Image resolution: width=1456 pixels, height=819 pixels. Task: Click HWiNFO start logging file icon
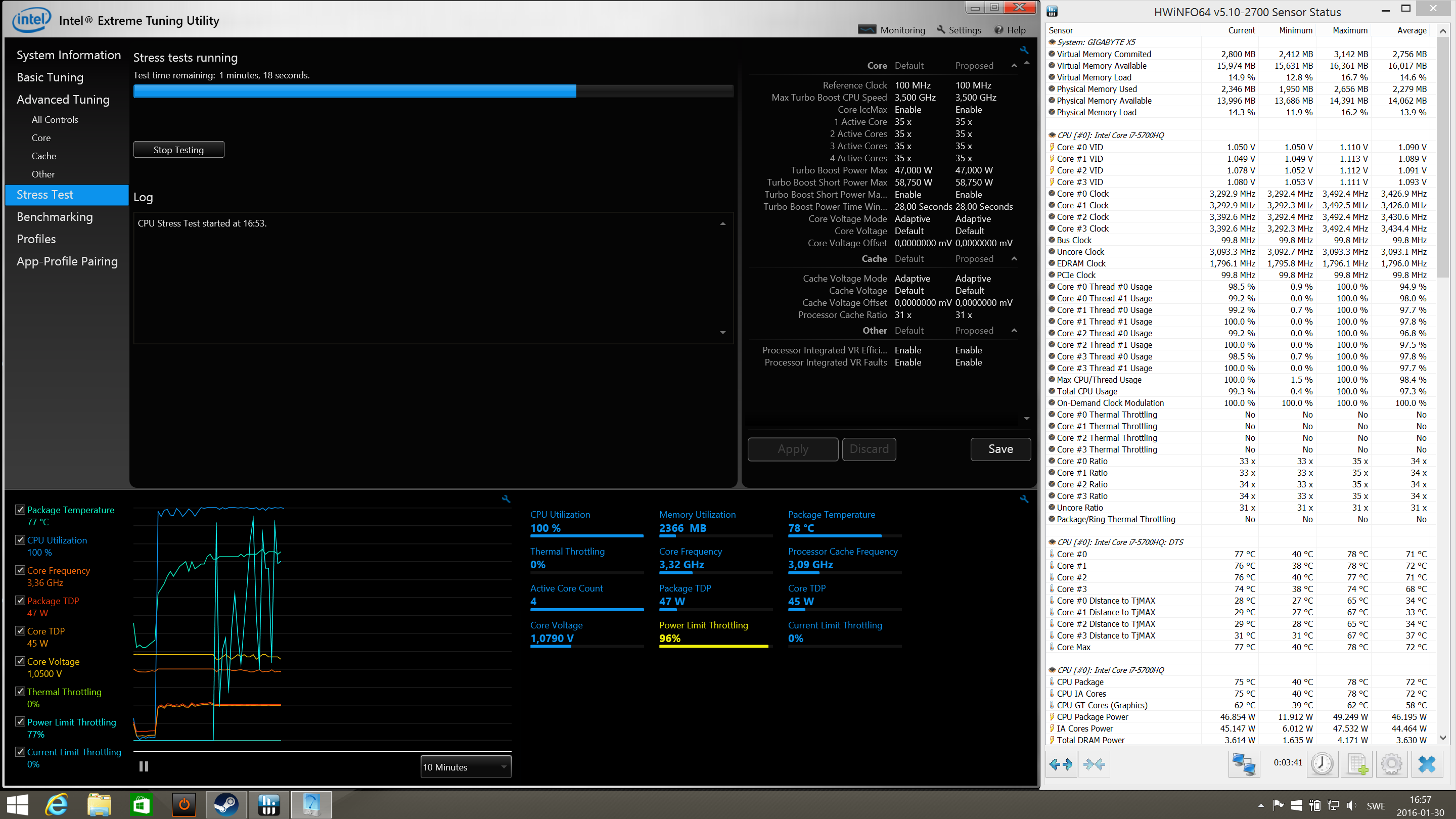[x=1357, y=764]
